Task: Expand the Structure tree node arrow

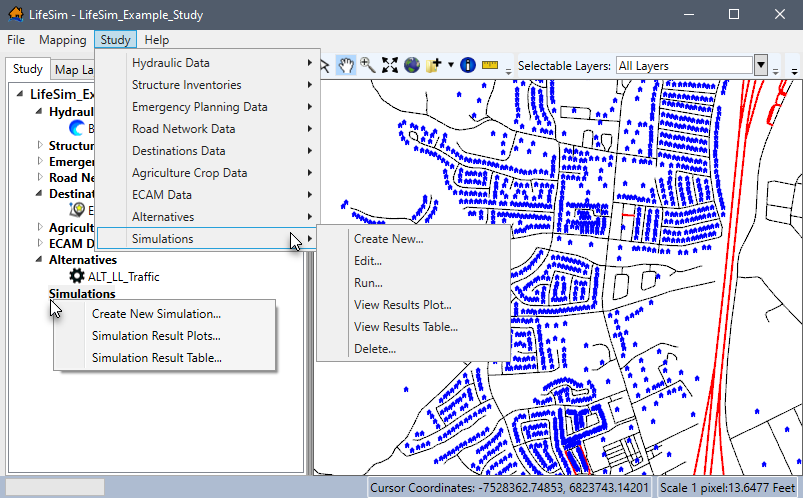Action: 40,145
